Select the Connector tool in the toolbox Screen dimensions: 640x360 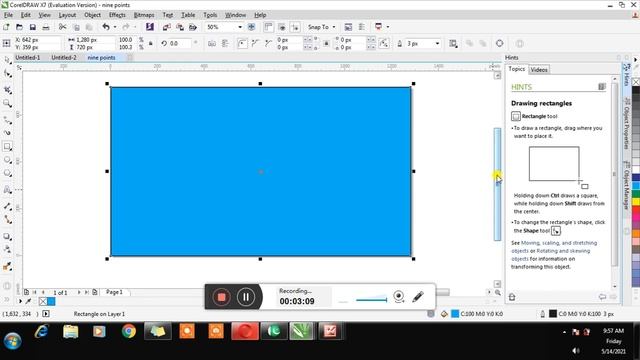tap(7, 220)
